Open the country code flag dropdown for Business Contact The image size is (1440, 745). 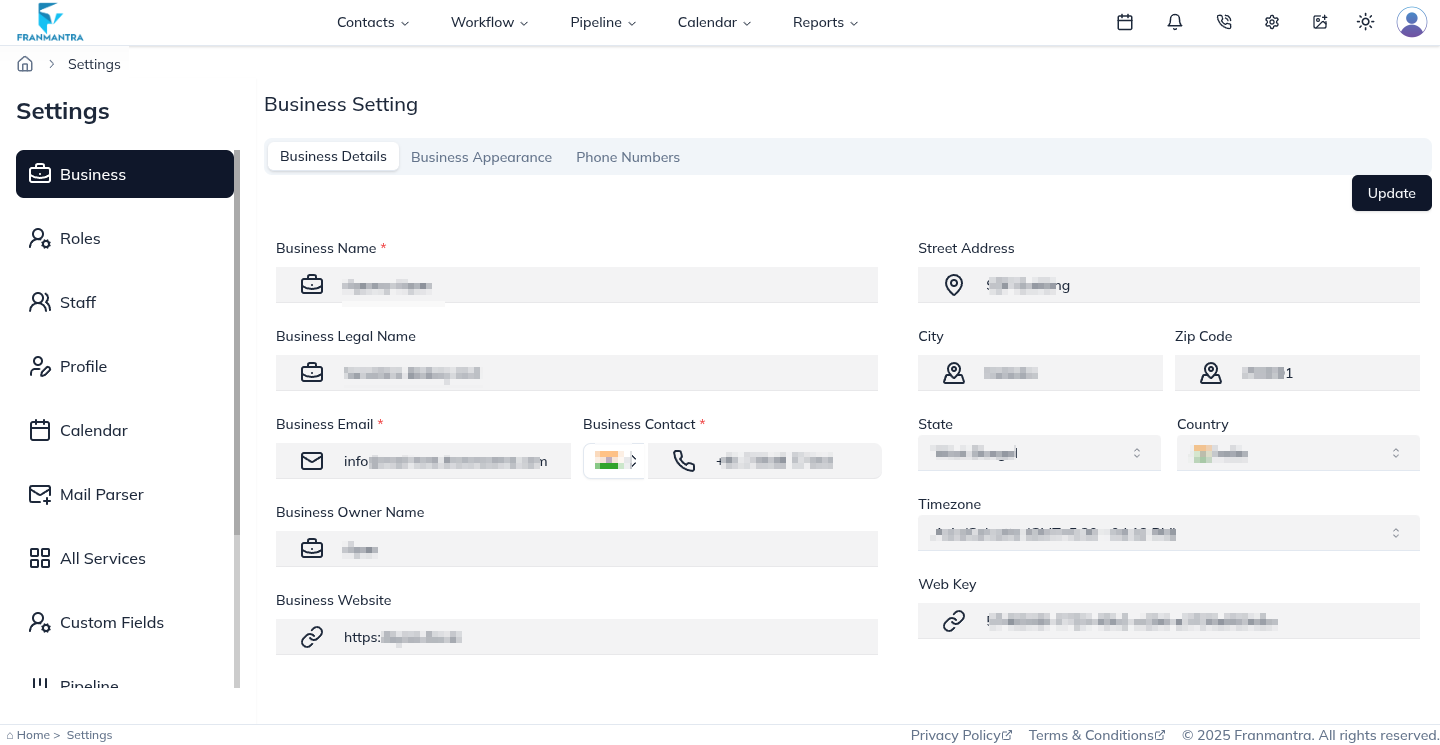click(615, 460)
